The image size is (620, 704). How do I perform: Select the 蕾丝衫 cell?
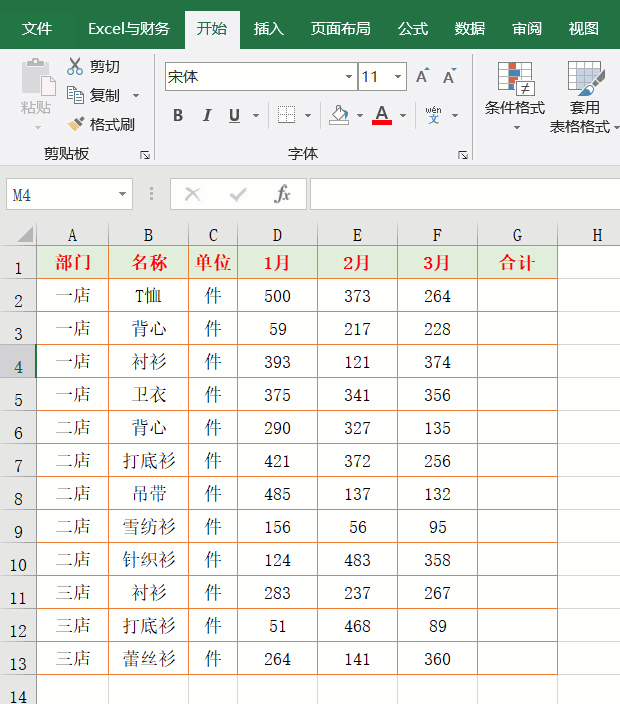pyautogui.click(x=149, y=658)
